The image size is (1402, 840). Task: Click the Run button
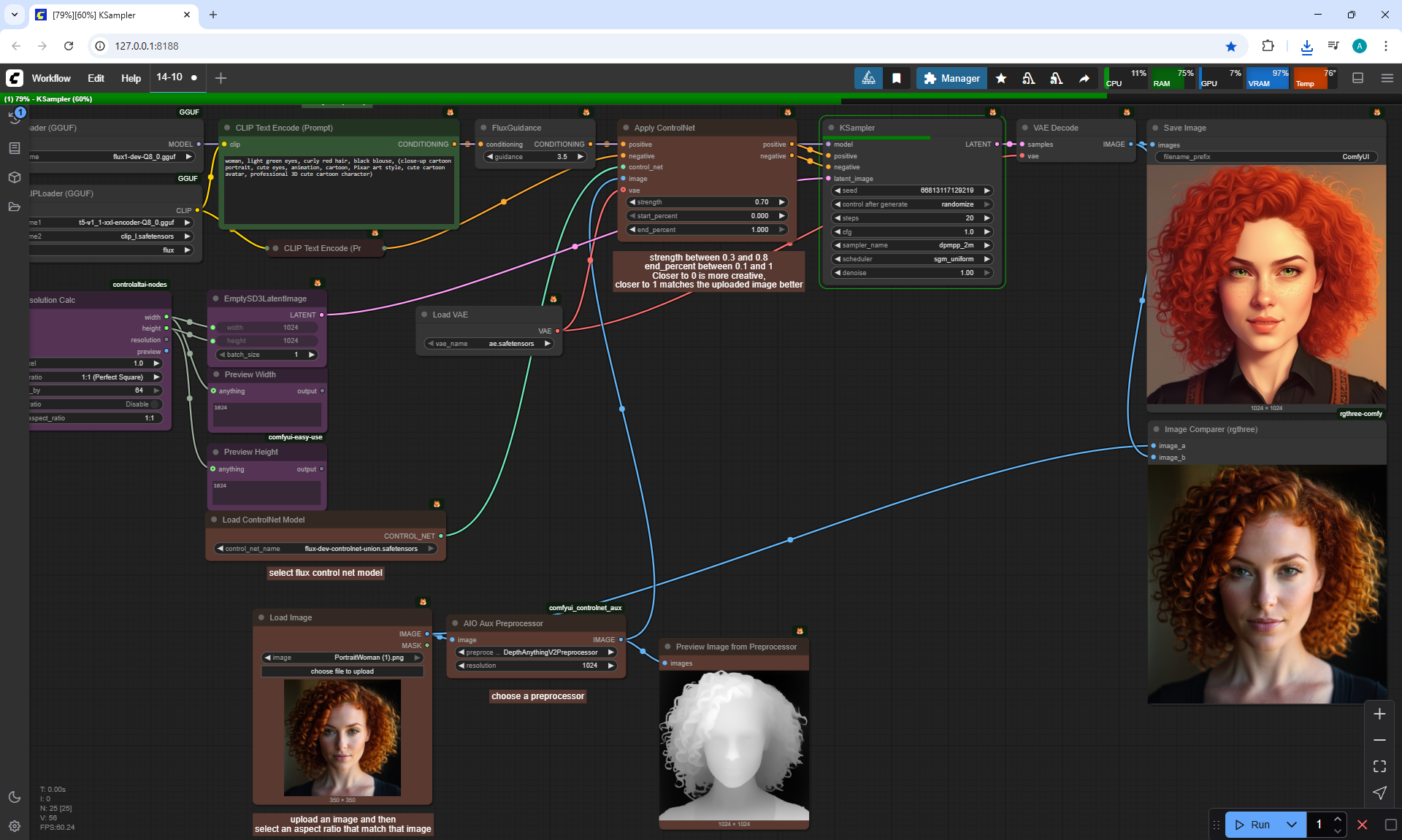pos(1253,825)
